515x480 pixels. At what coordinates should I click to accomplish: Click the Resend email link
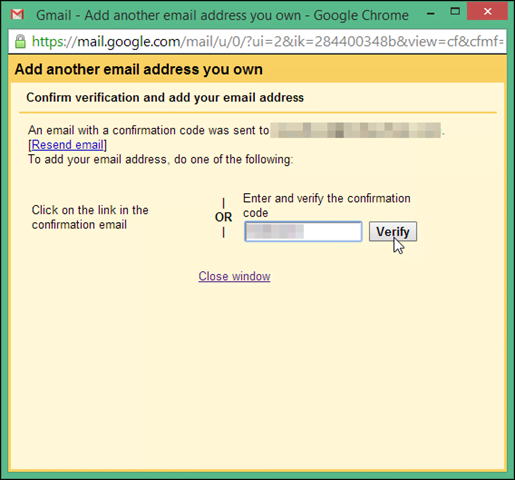click(67, 145)
